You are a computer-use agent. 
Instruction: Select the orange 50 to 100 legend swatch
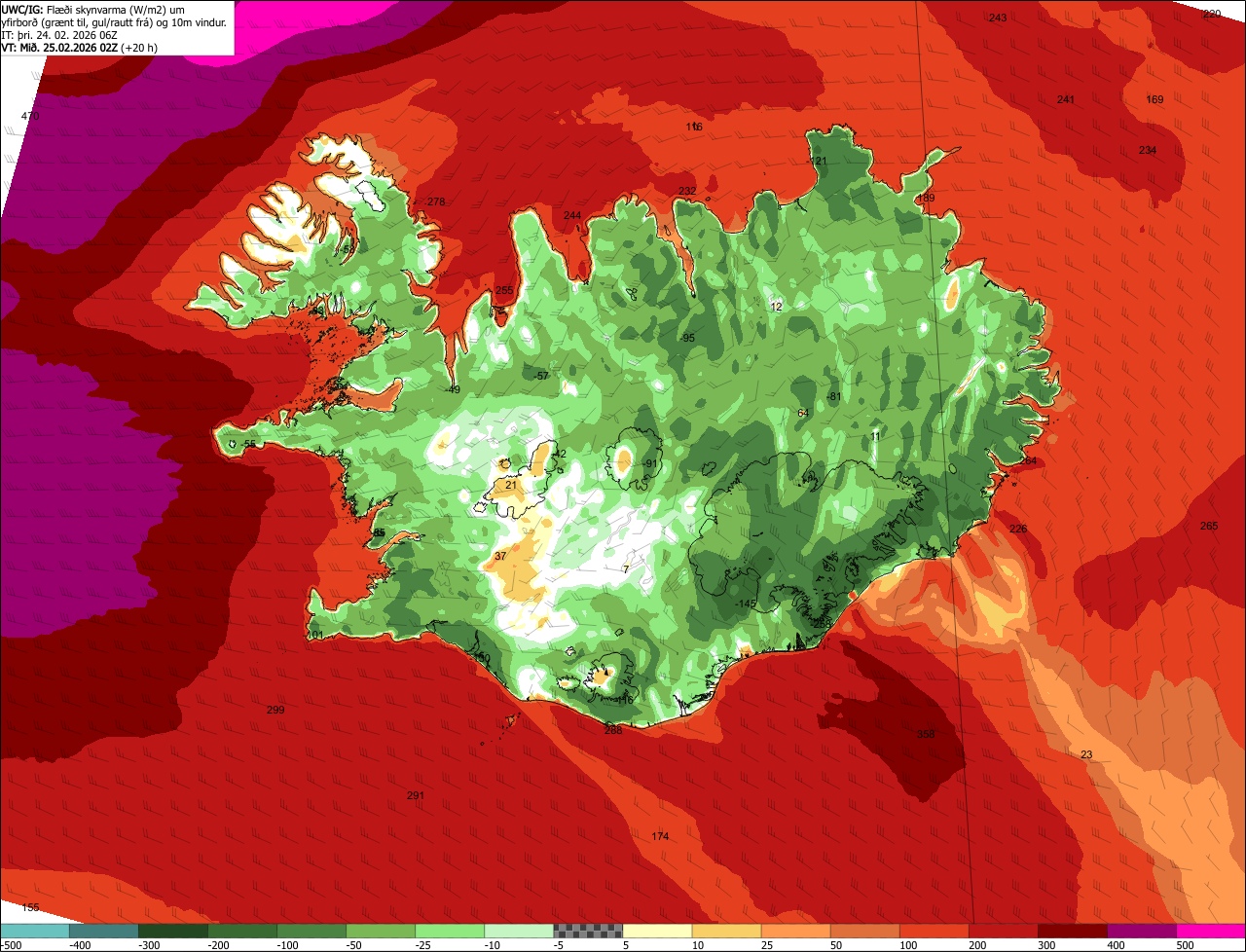coord(864,932)
